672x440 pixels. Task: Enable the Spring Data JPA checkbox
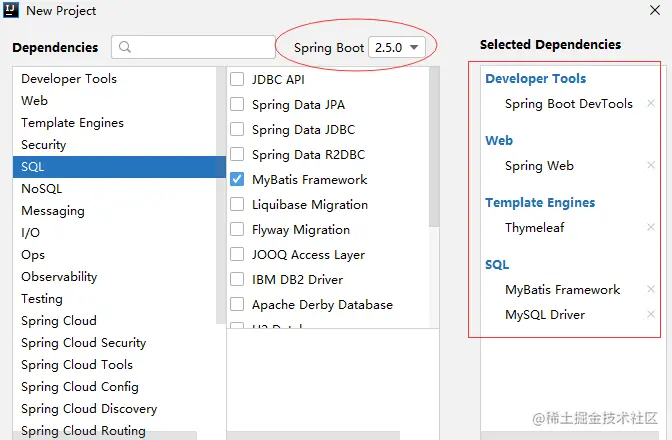click(237, 104)
